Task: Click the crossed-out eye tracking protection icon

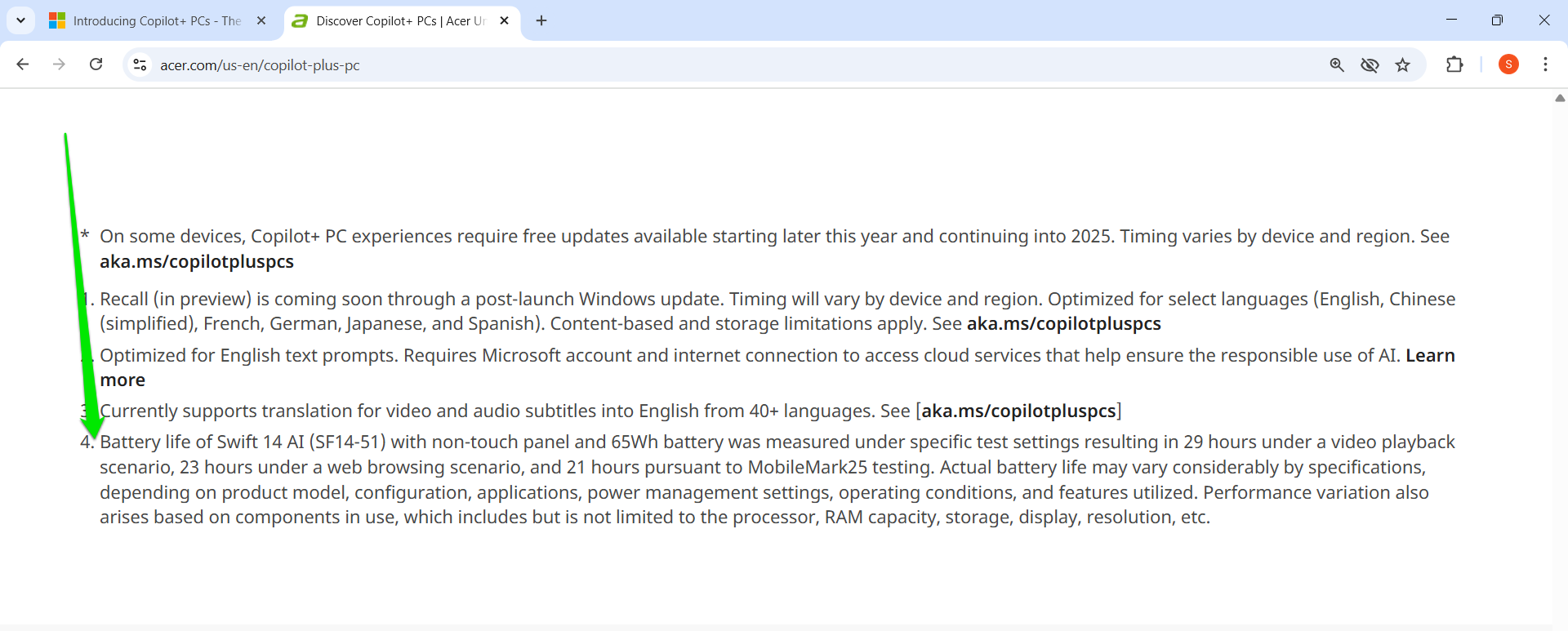Action: pyautogui.click(x=1370, y=64)
